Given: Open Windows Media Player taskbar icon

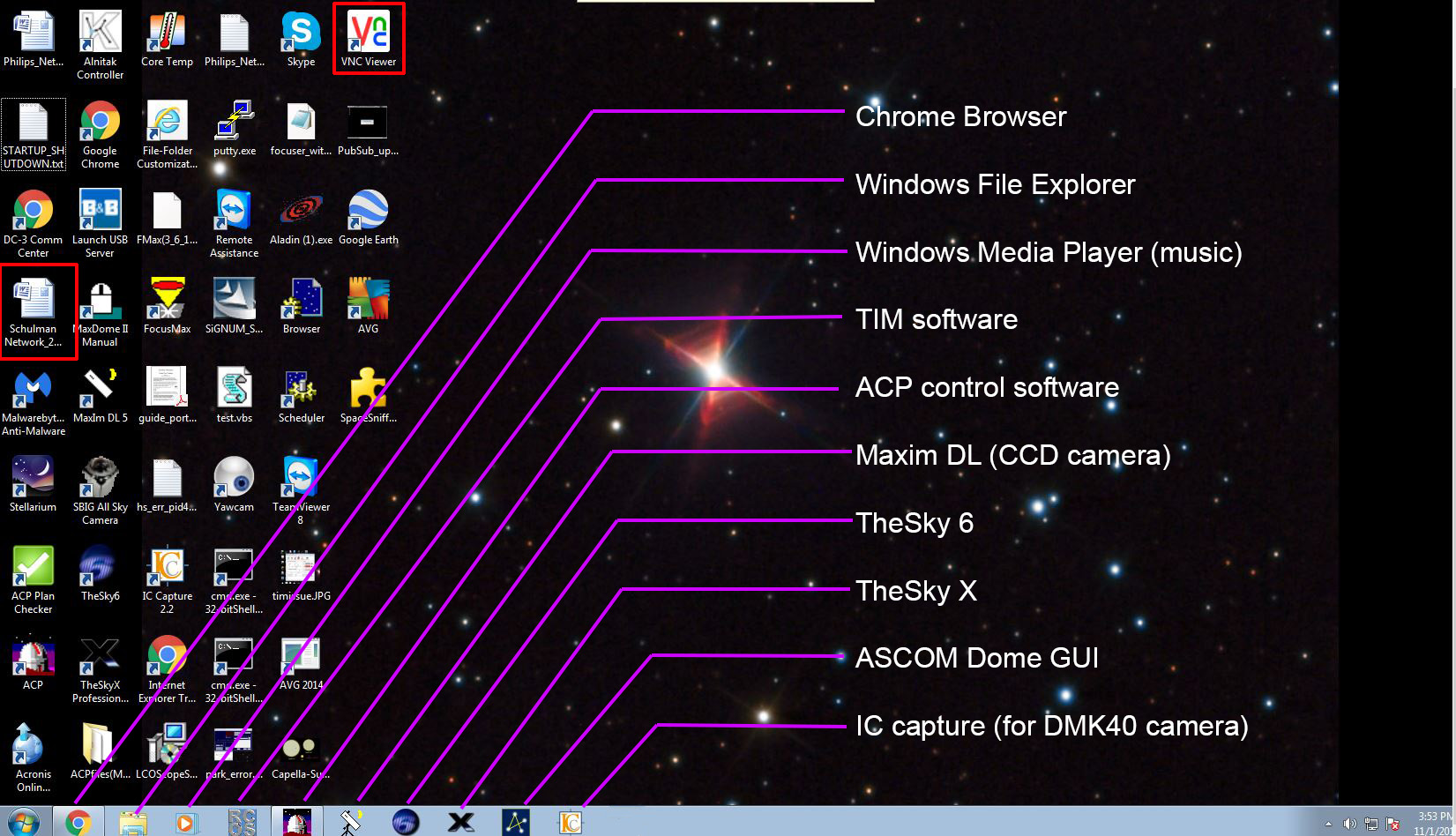Looking at the screenshot, I should pos(186,823).
